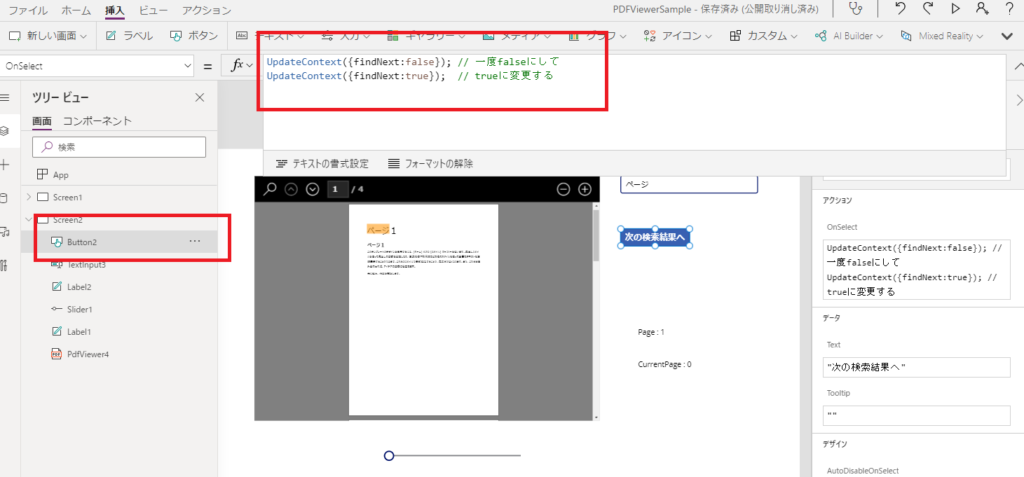Select App in the tree view
Image resolution: width=1024 pixels, height=477 pixels.
(x=61, y=175)
